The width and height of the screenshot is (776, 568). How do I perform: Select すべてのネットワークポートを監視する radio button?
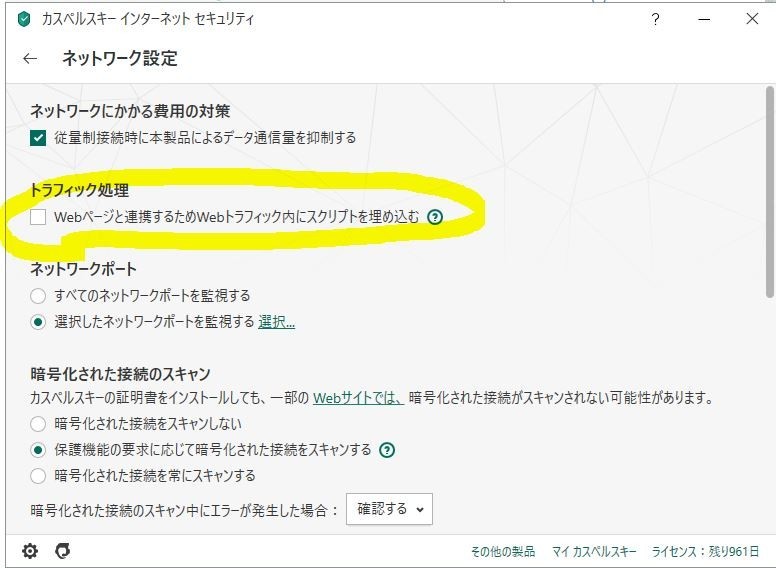(38, 296)
